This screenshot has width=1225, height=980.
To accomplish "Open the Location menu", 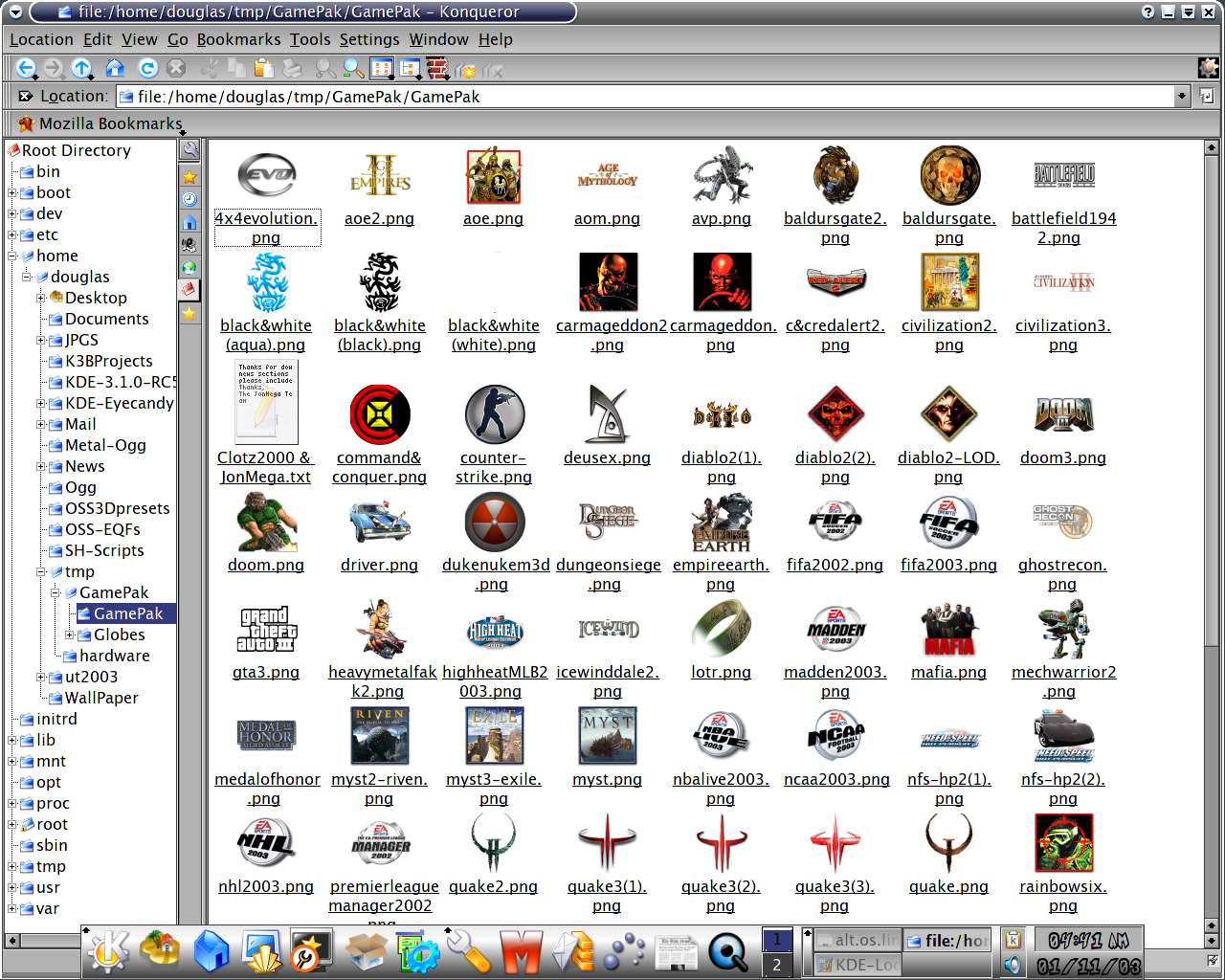I will click(x=41, y=39).
